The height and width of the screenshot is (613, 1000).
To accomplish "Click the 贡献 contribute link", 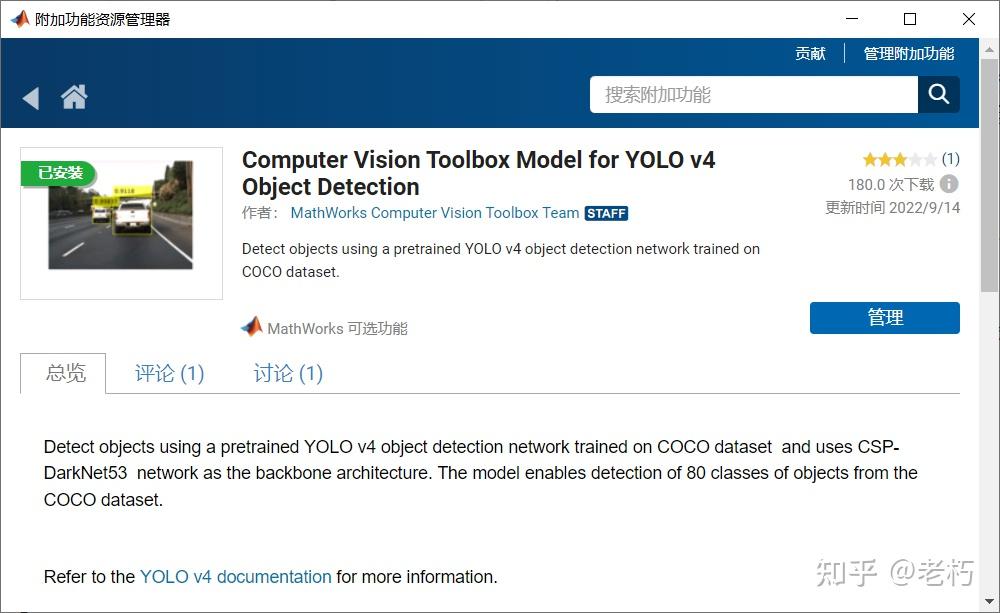I will tap(810, 54).
